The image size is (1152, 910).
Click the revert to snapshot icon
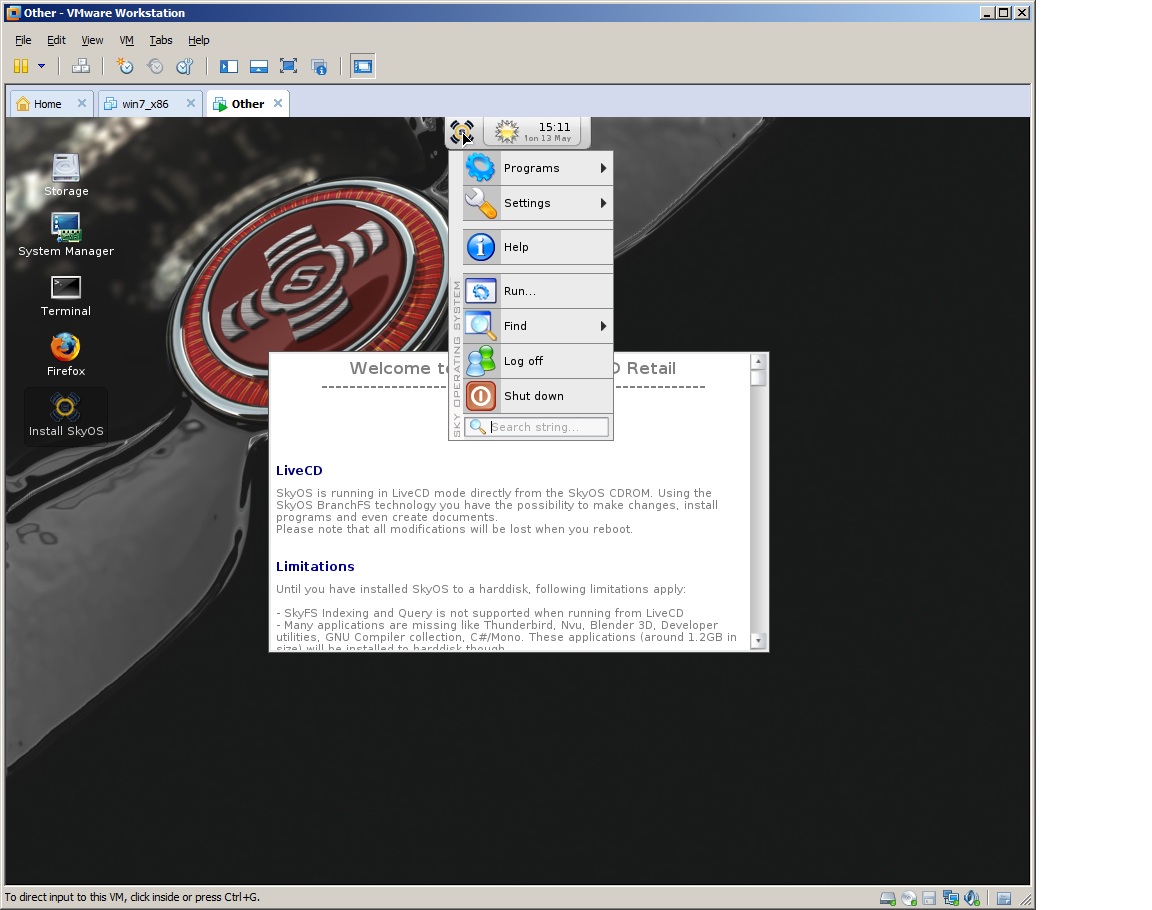[155, 66]
